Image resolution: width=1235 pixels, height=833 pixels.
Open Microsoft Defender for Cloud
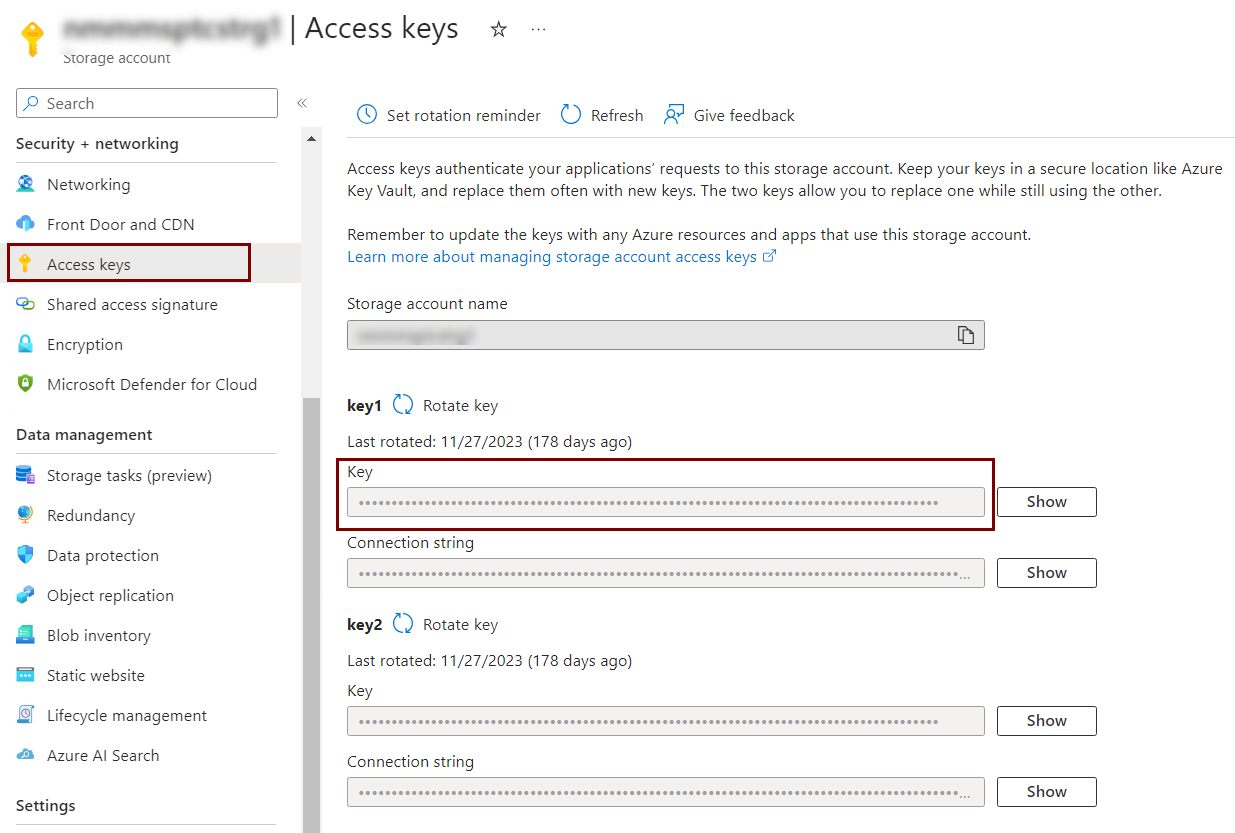click(152, 385)
